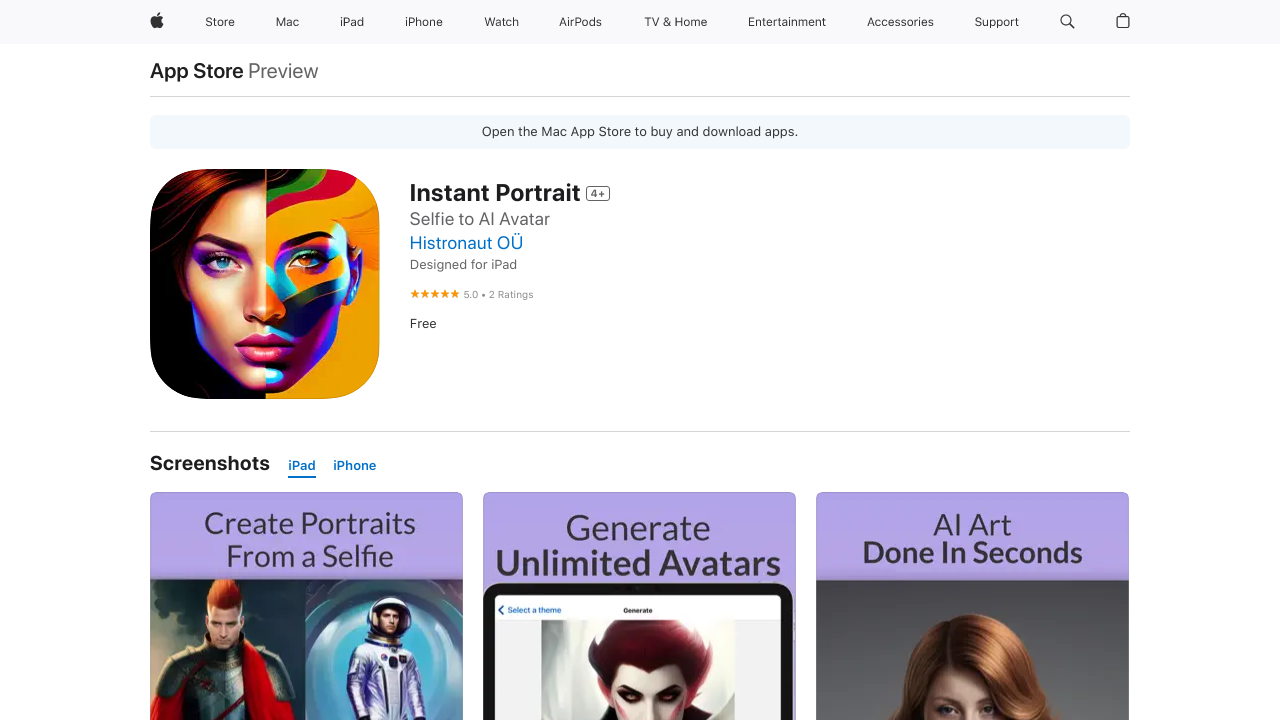Open the Entertainment menu item

click(x=787, y=22)
